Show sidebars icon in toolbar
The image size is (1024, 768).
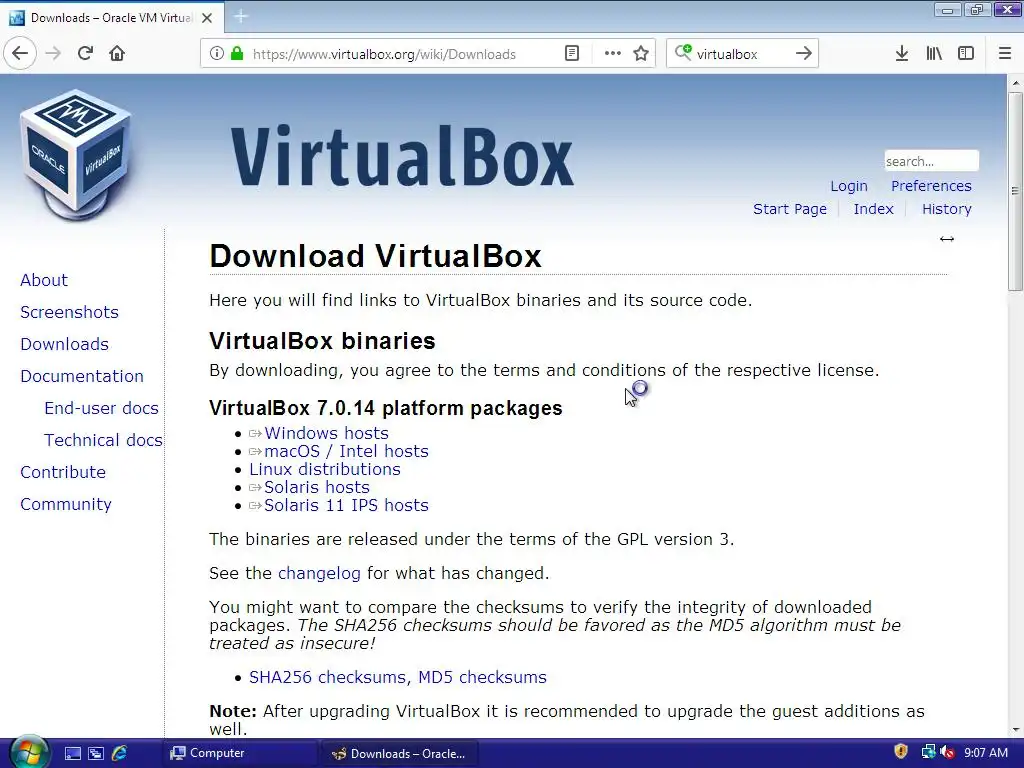point(966,54)
